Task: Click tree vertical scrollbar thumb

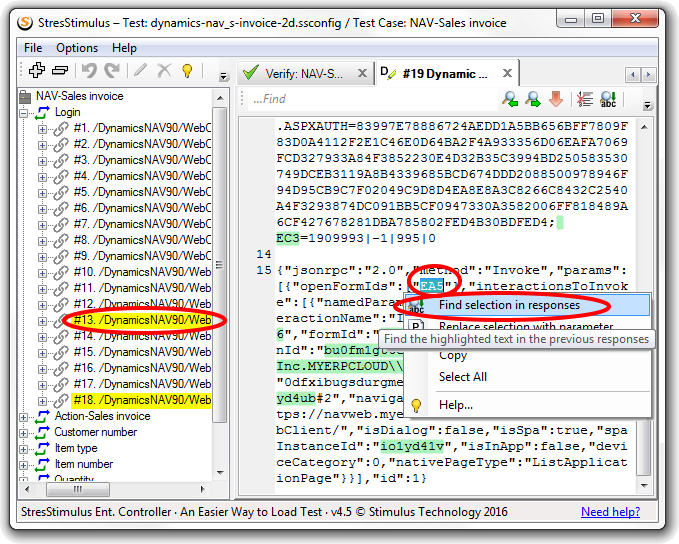Action: (x=220, y=264)
